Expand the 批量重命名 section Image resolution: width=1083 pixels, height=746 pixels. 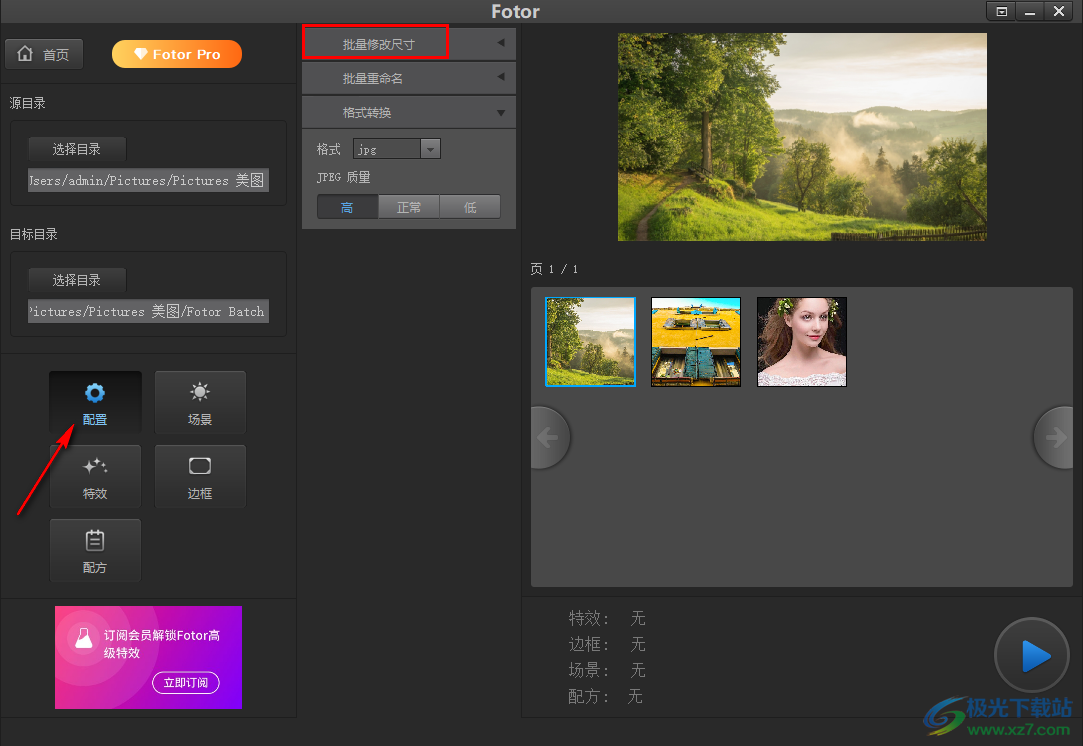pos(409,78)
